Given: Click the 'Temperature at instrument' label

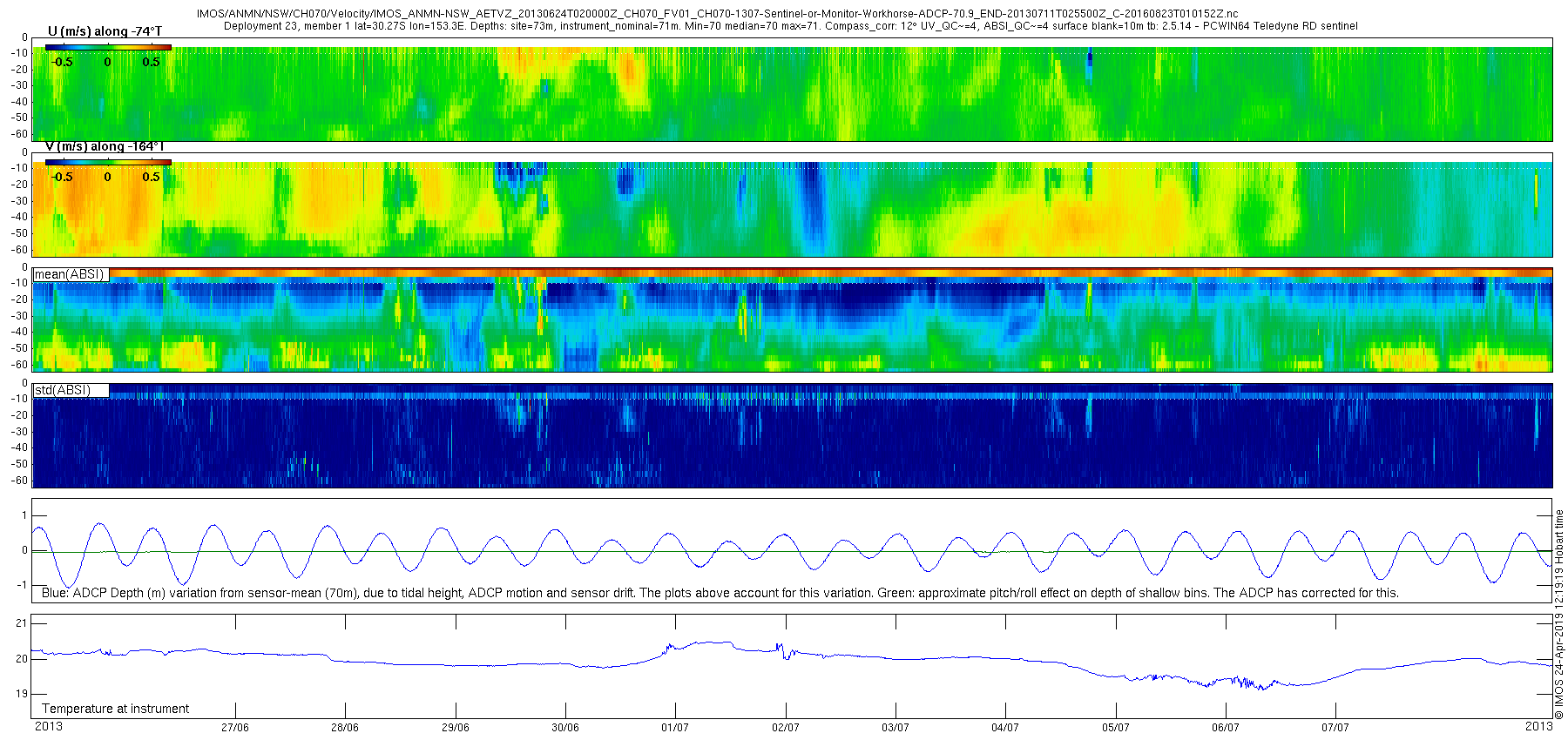Looking at the screenshot, I should [x=116, y=709].
